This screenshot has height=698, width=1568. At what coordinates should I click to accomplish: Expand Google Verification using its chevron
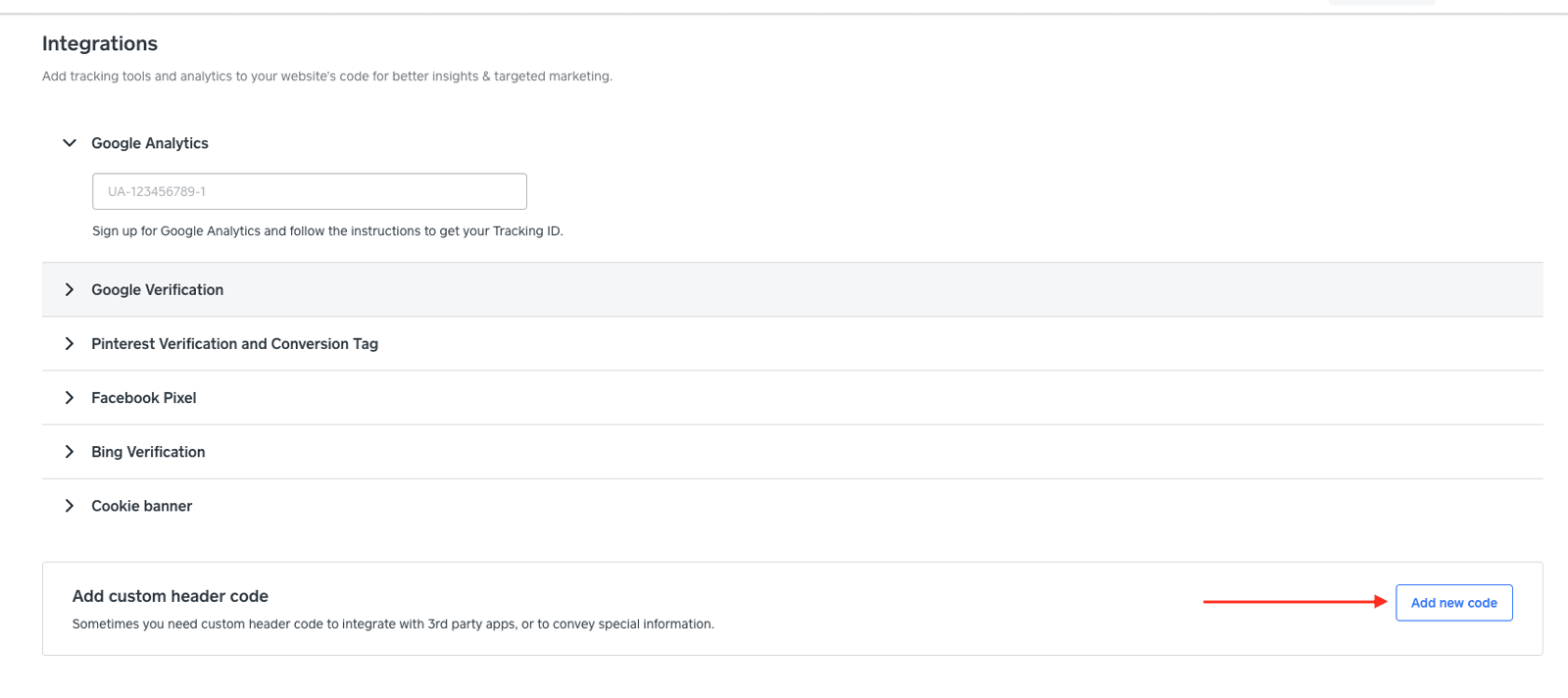pyautogui.click(x=70, y=290)
